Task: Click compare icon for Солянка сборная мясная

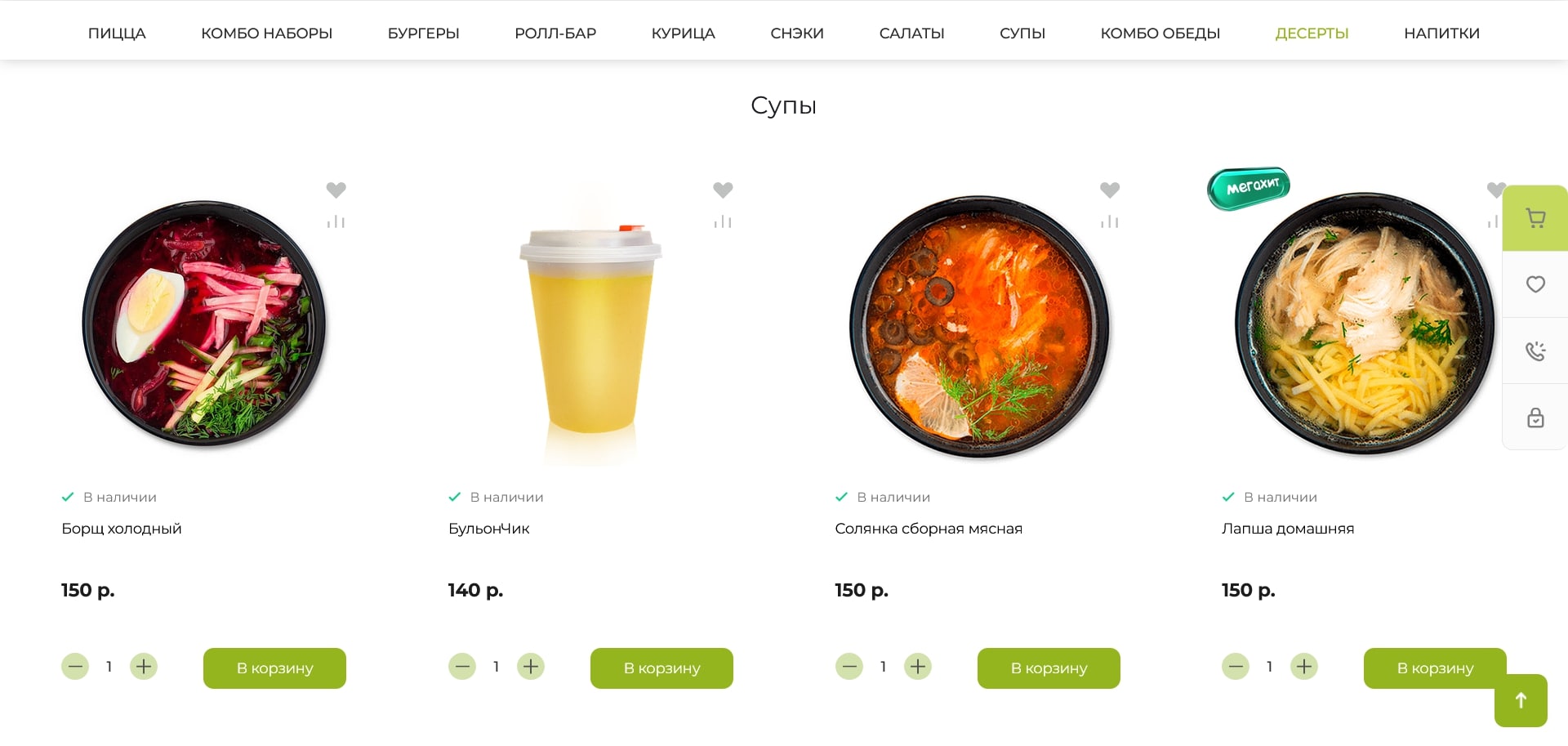Action: [x=1110, y=221]
